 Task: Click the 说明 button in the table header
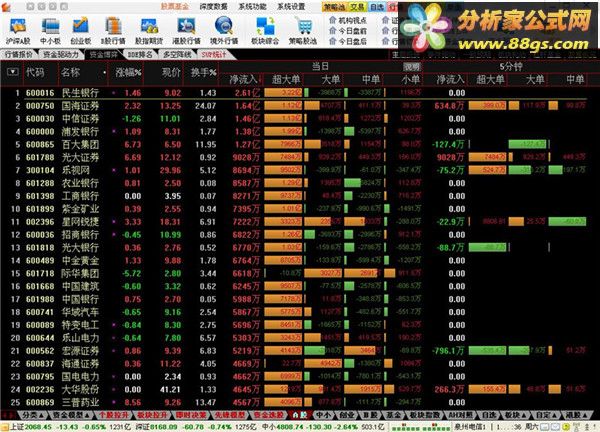412,67
